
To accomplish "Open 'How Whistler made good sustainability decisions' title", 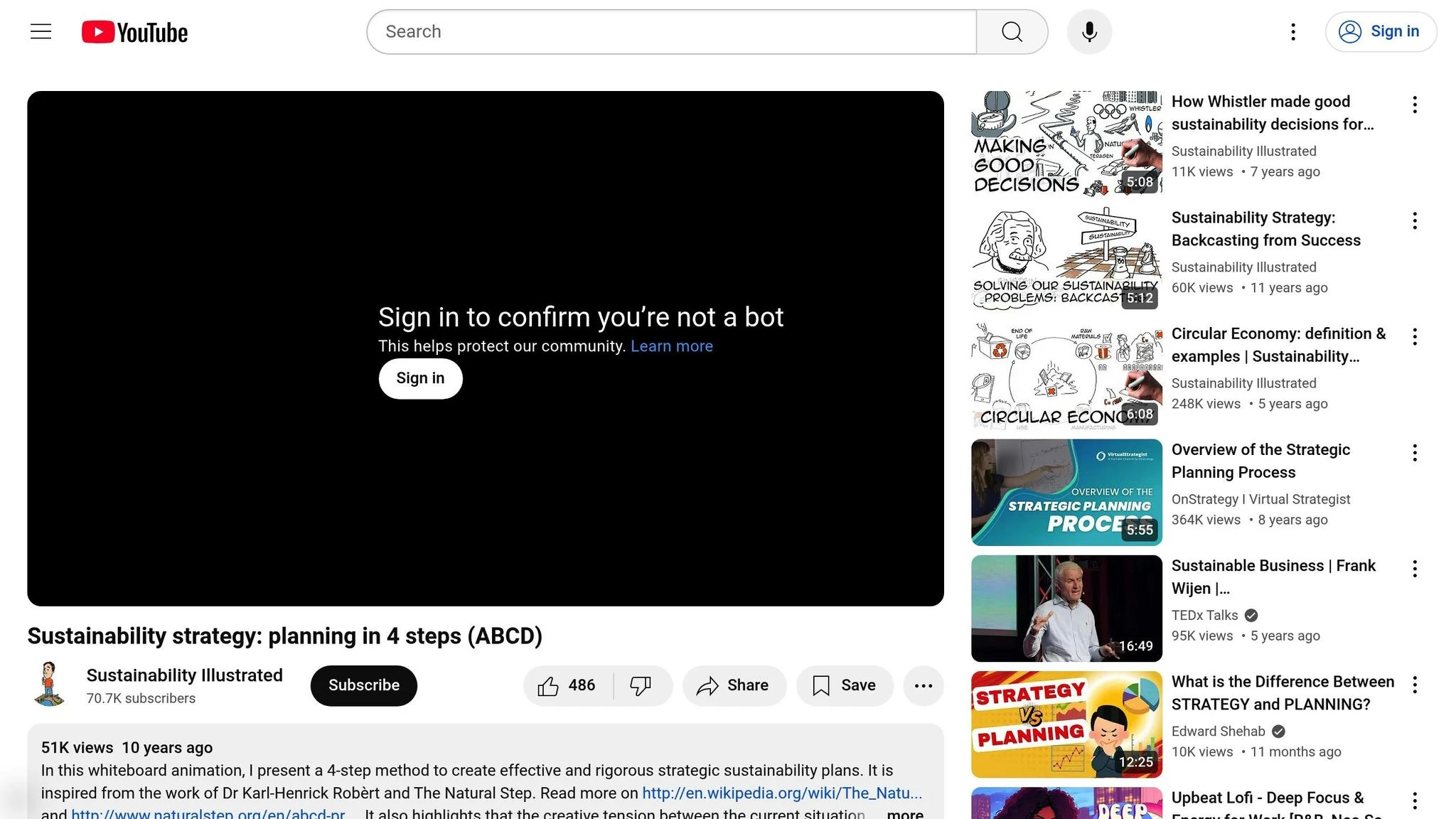I will click(x=1273, y=113).
